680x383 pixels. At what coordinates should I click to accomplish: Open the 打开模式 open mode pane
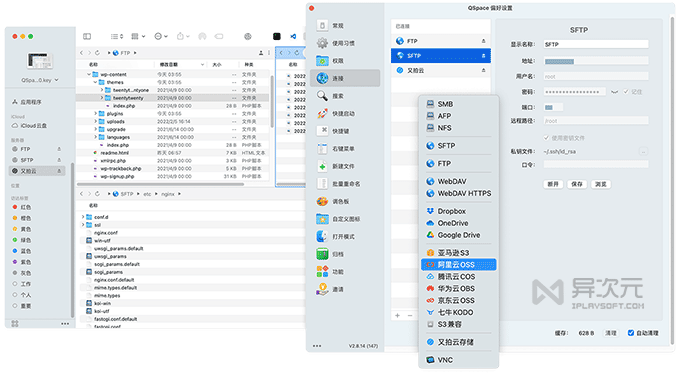(345, 237)
